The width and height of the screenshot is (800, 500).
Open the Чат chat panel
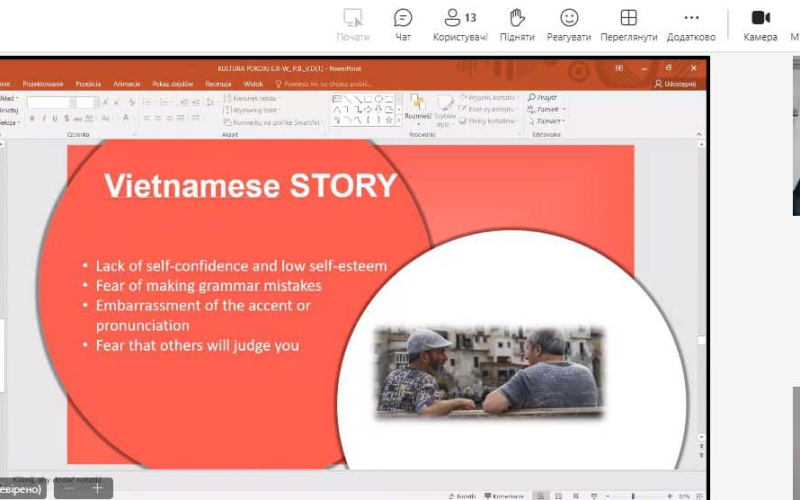tap(403, 24)
